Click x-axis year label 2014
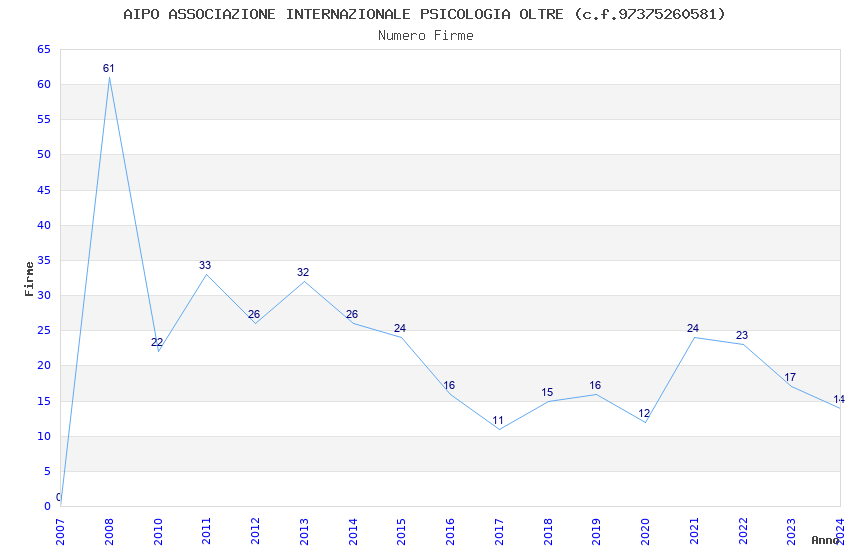Screen dimensions: 850x550 pyautogui.click(x=353, y=532)
